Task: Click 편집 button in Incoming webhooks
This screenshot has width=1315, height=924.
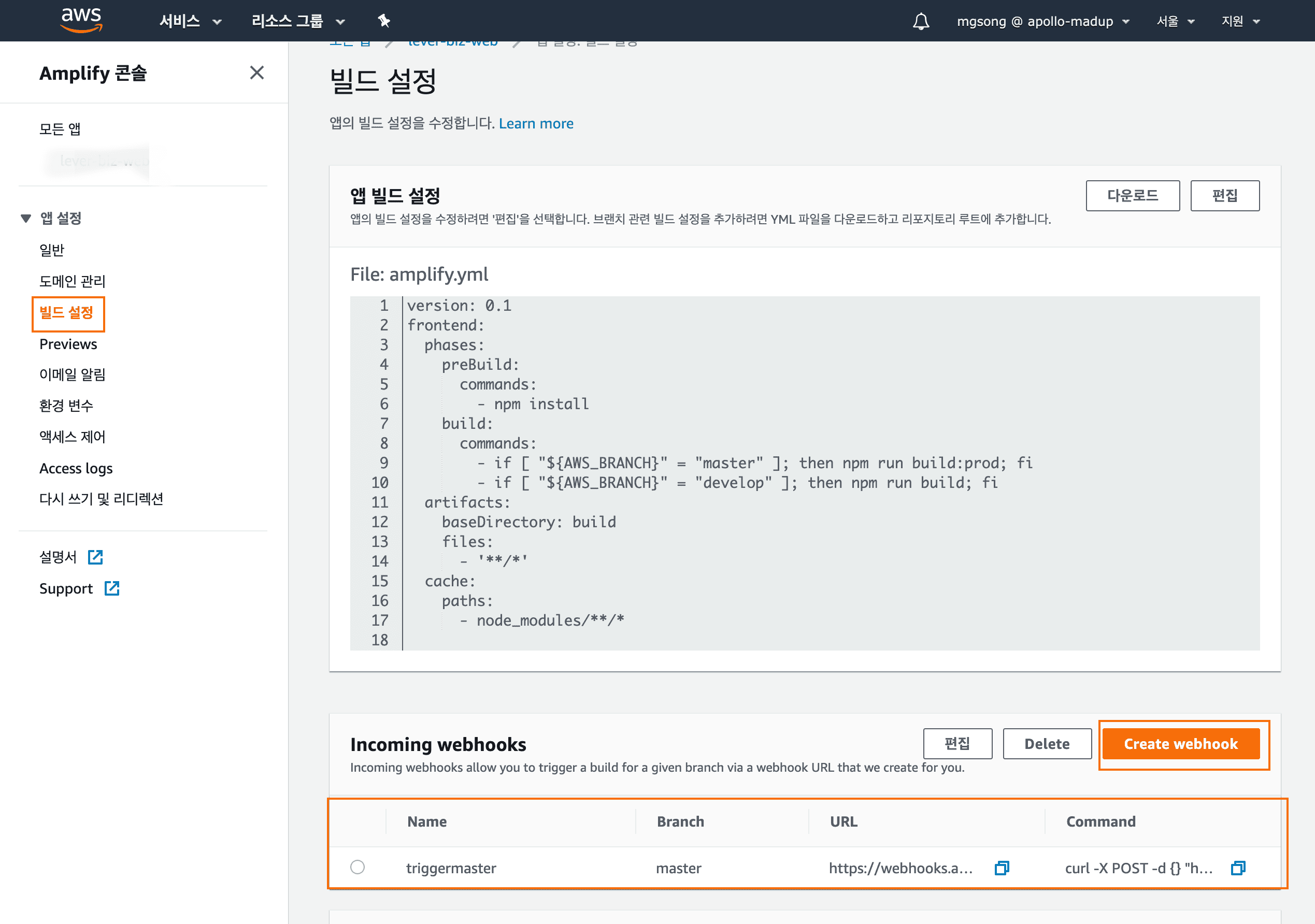Action: 957,744
